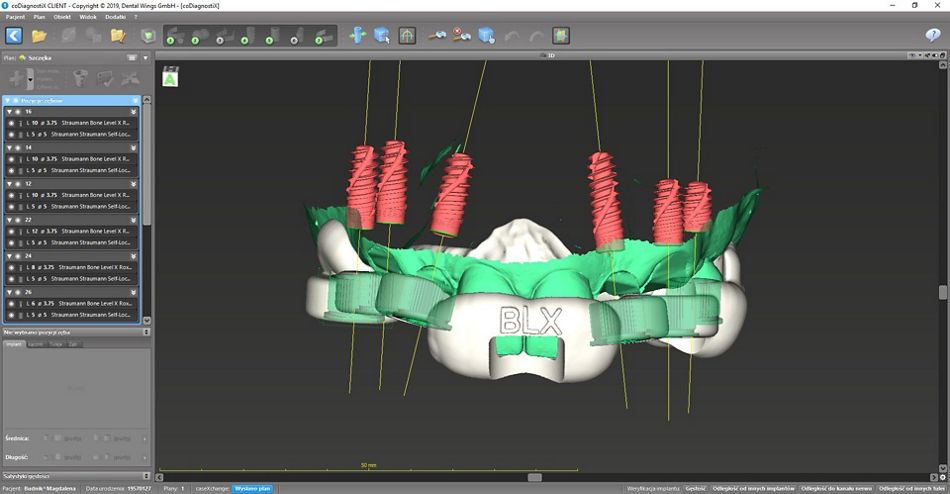Viewport: 950px width, 494px height.
Task: Click Odległość od innych tulei button
Action: [x=912, y=488]
